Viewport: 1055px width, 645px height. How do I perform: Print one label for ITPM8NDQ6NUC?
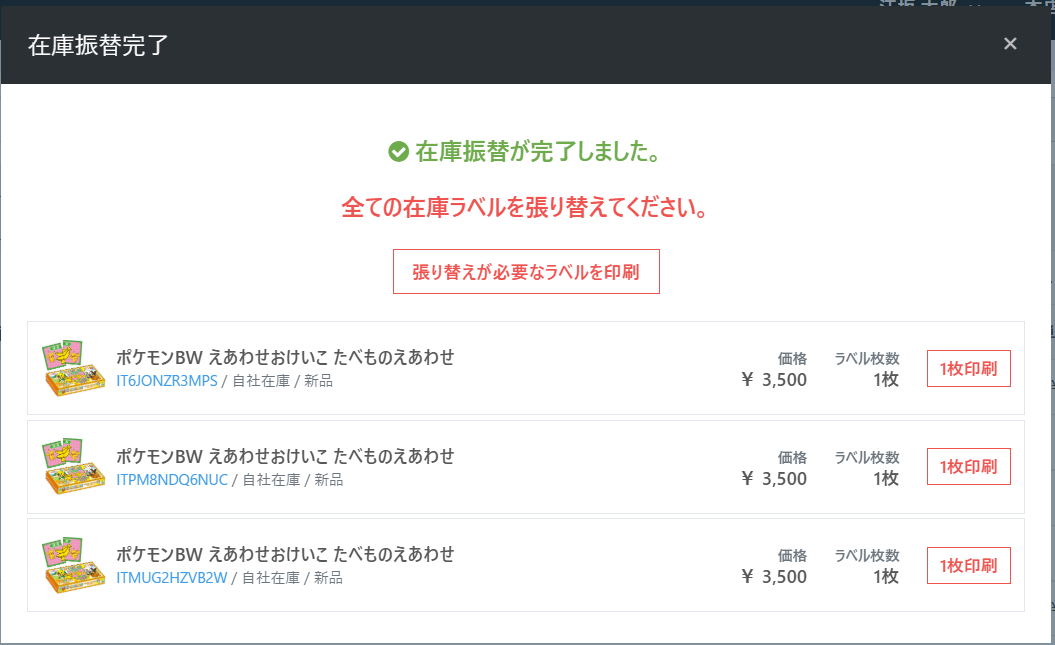tap(968, 466)
